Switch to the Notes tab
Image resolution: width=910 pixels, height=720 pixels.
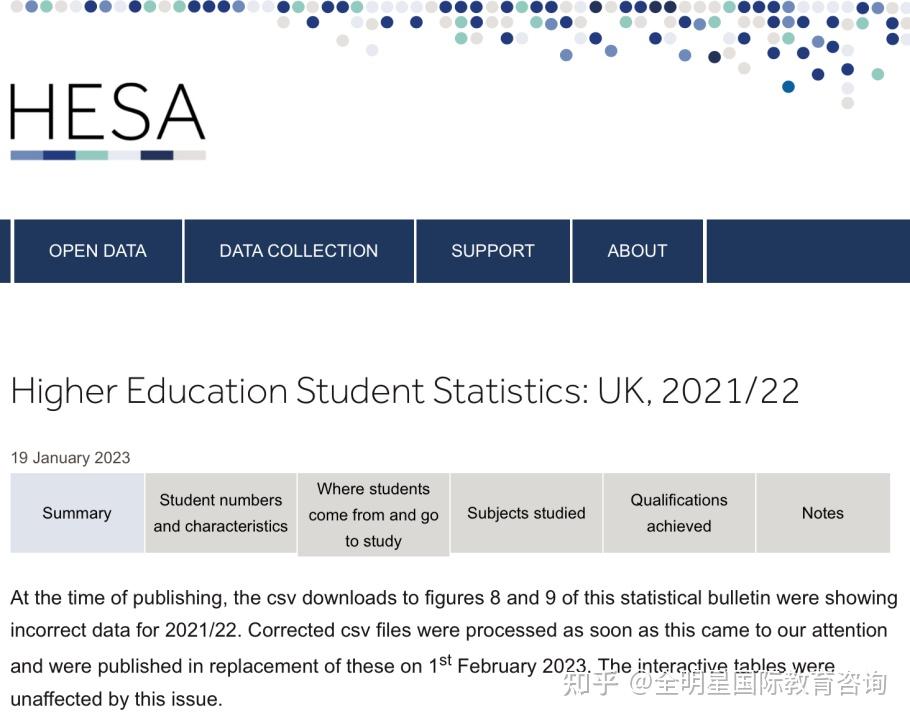[823, 513]
